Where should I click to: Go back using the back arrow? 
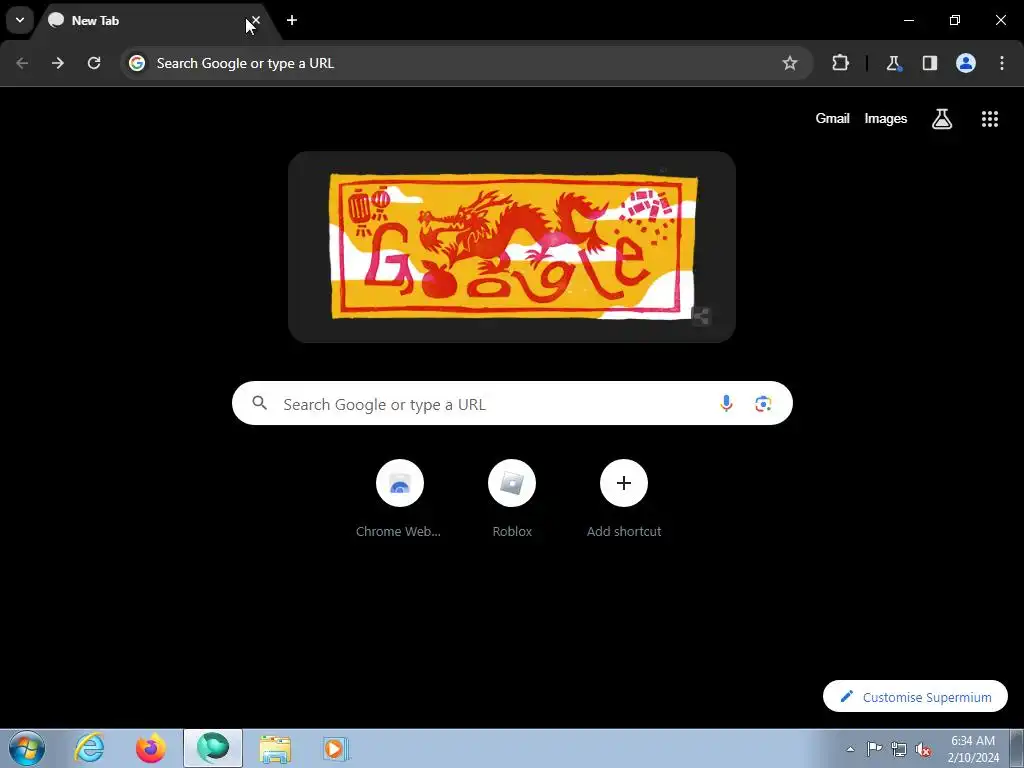pos(22,63)
